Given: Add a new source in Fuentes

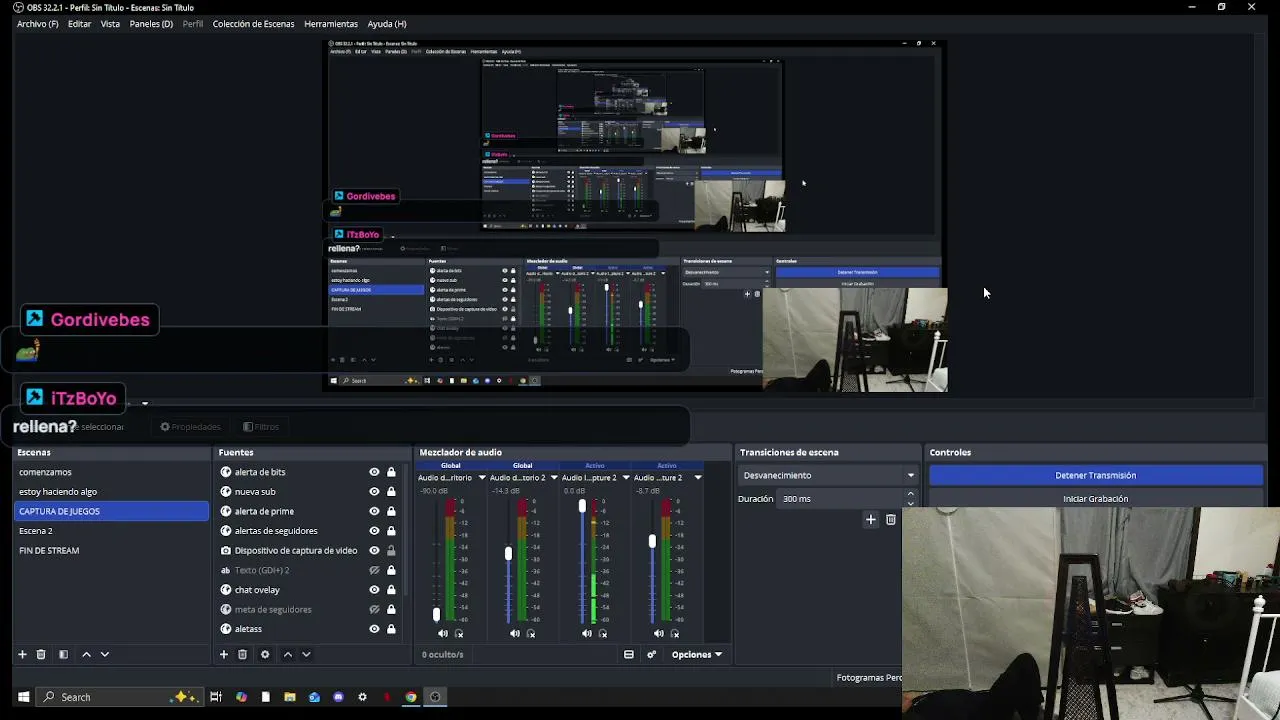Looking at the screenshot, I should coord(223,654).
